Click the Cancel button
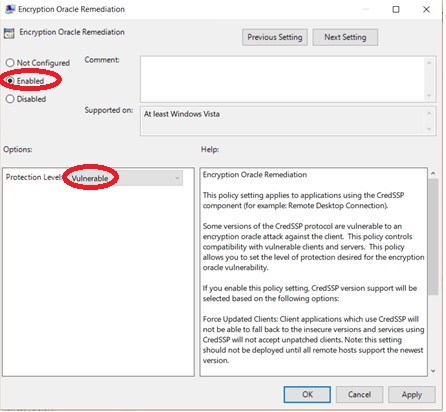Screen dimensions: 446x412 359,395
